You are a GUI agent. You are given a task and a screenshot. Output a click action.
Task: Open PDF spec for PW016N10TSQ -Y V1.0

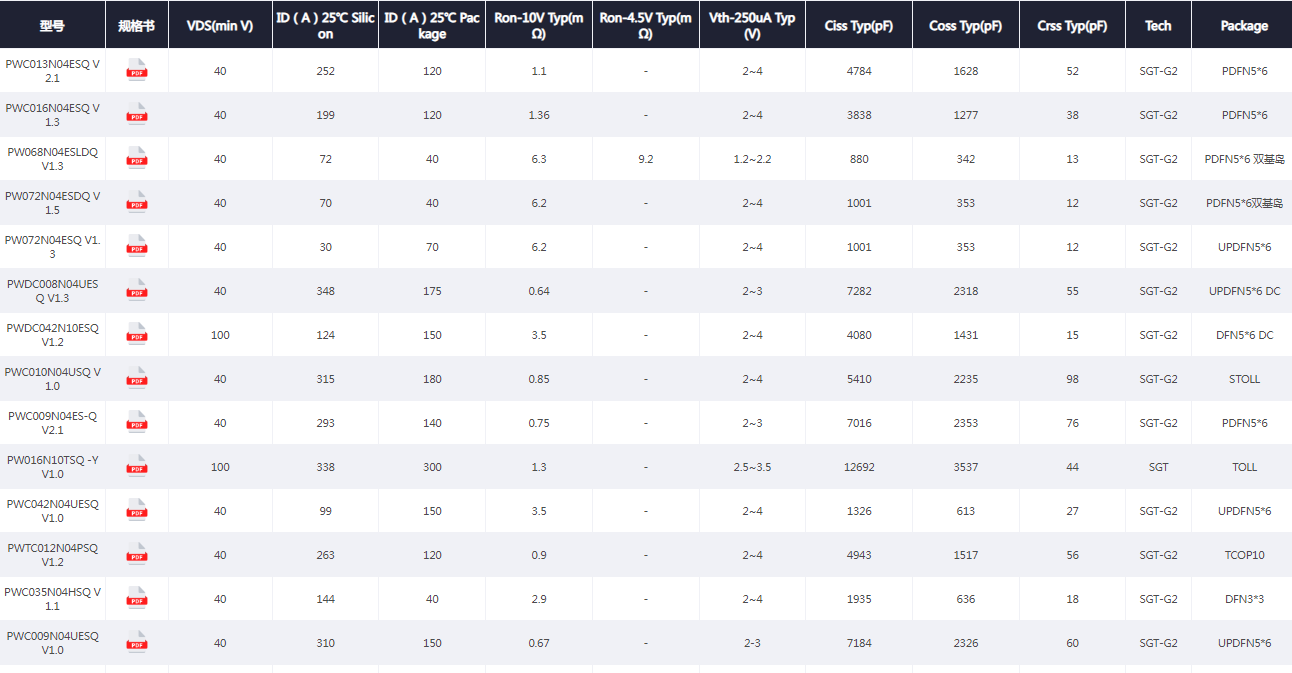coord(137,466)
